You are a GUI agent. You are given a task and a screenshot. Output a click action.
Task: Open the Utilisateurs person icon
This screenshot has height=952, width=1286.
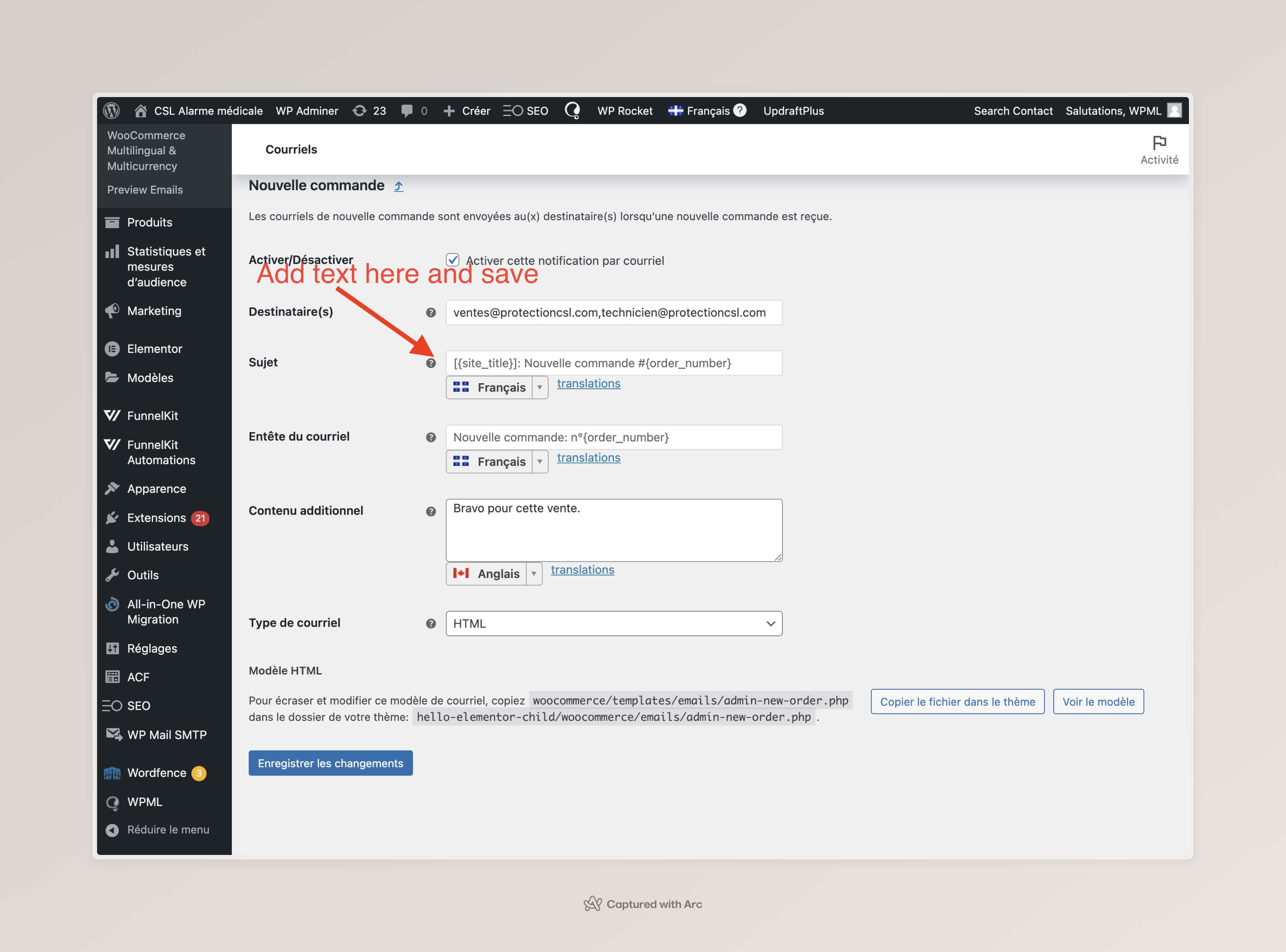pyautogui.click(x=112, y=546)
